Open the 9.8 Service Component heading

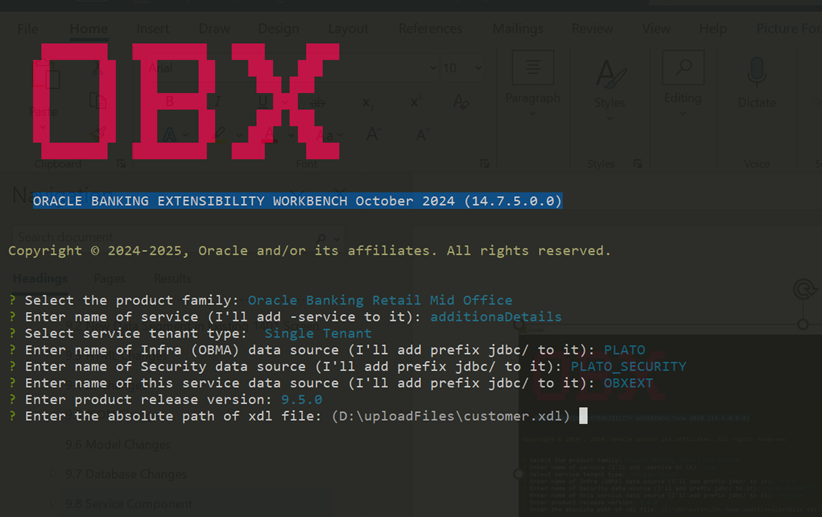129,504
